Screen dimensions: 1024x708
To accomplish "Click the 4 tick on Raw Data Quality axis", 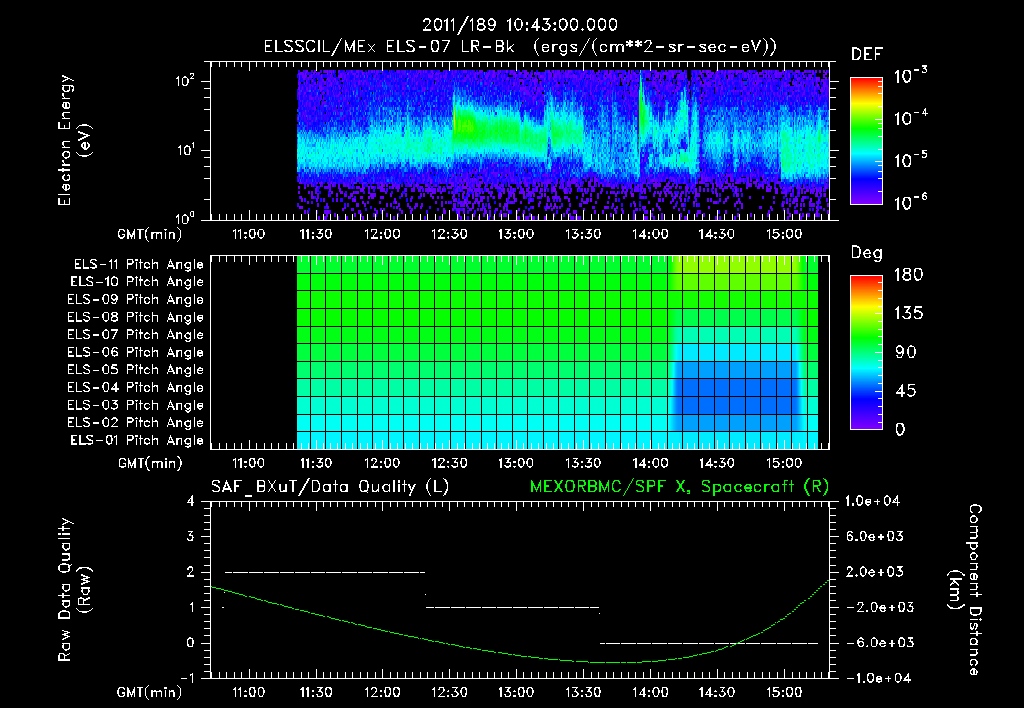I will pos(191,502).
